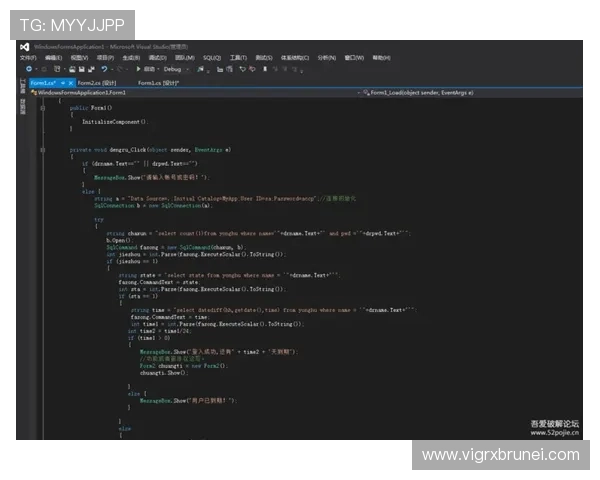Open the SQL(Q) menu
Screen dimensions: 600x480
point(211,58)
